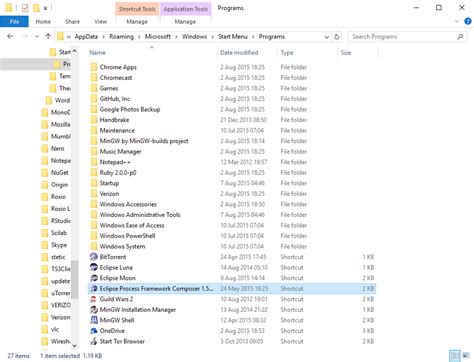This screenshot has width=474, height=362.
Task: Switch to details view layout icon
Action: click(455, 356)
